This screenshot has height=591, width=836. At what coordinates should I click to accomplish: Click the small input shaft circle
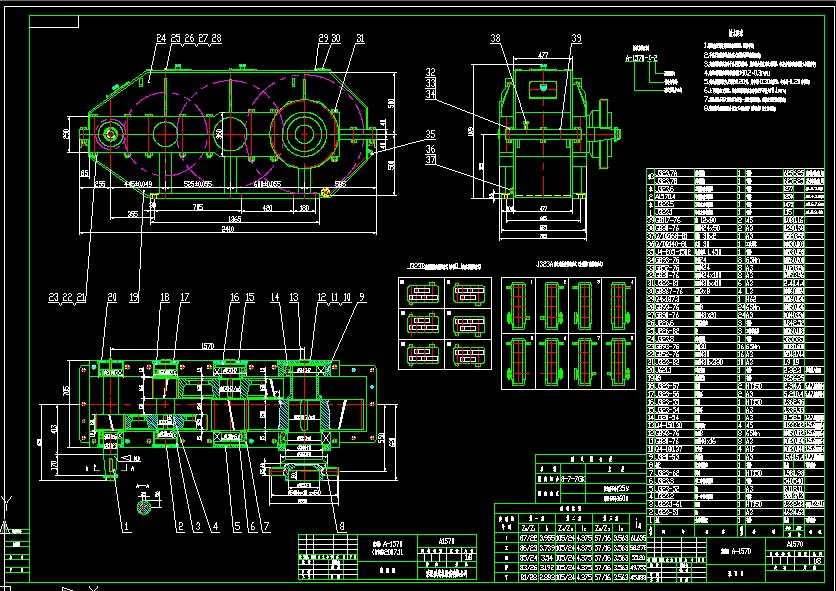pos(108,135)
